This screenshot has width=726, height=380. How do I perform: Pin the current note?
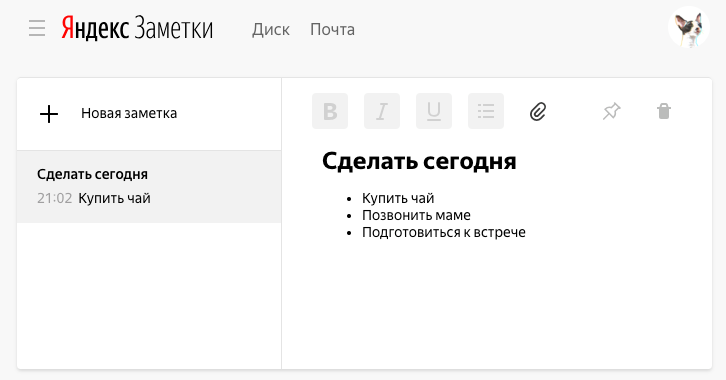point(612,112)
